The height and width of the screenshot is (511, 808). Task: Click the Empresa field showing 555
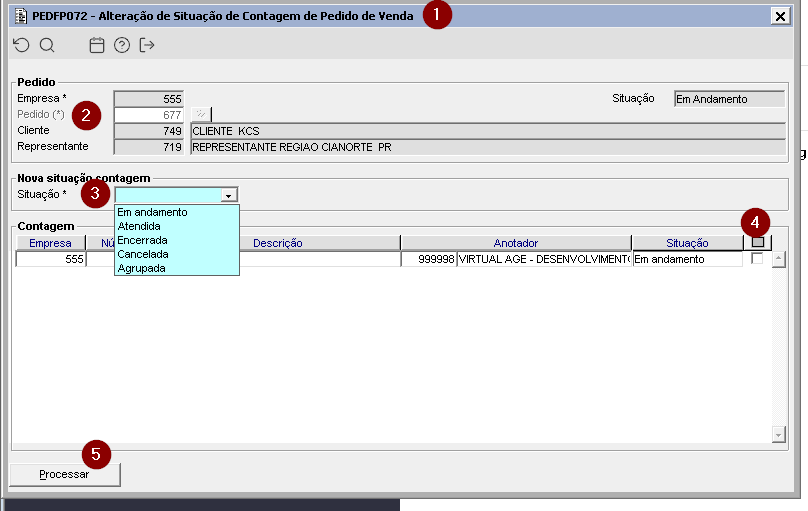coord(148,98)
